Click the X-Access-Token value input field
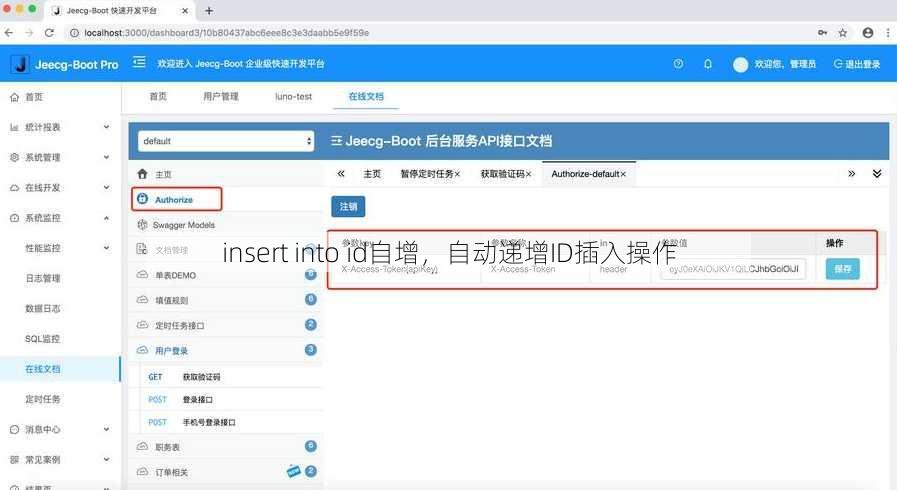This screenshot has height=490, width=897. click(x=733, y=269)
